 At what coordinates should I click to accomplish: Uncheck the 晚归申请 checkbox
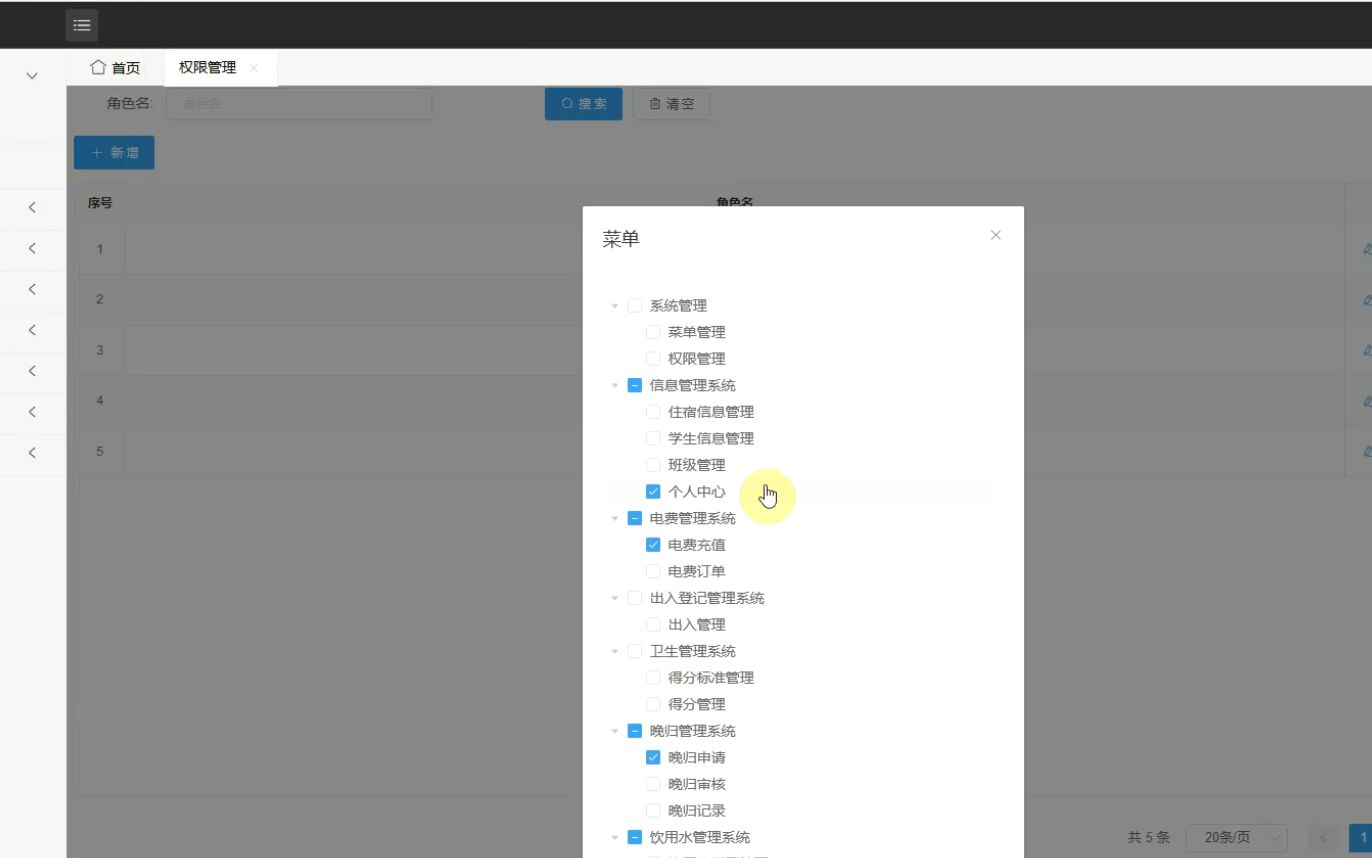click(653, 757)
